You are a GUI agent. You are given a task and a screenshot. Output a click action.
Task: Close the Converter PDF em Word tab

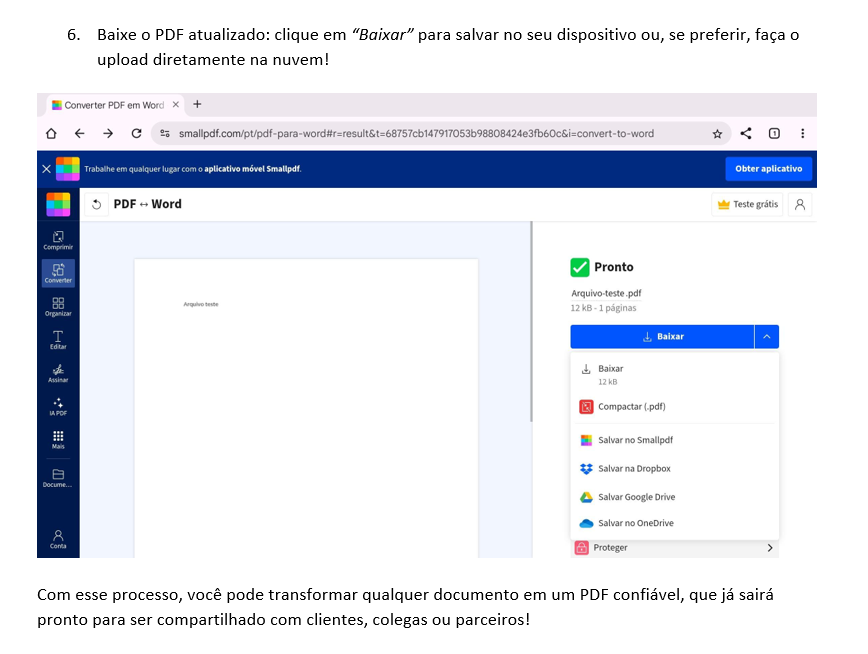(x=176, y=104)
